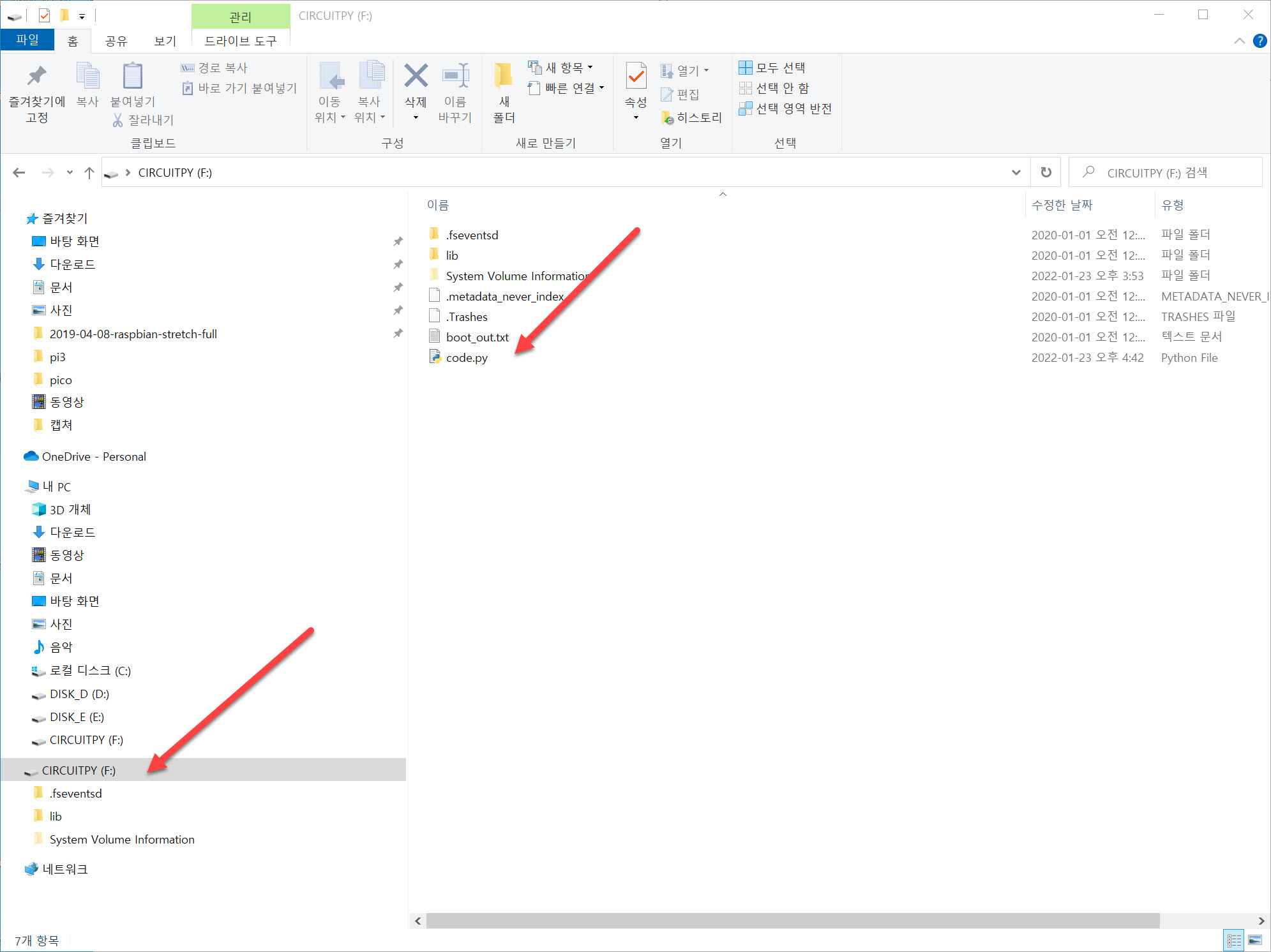Expand the address bar history dropdown

pyautogui.click(x=1016, y=172)
